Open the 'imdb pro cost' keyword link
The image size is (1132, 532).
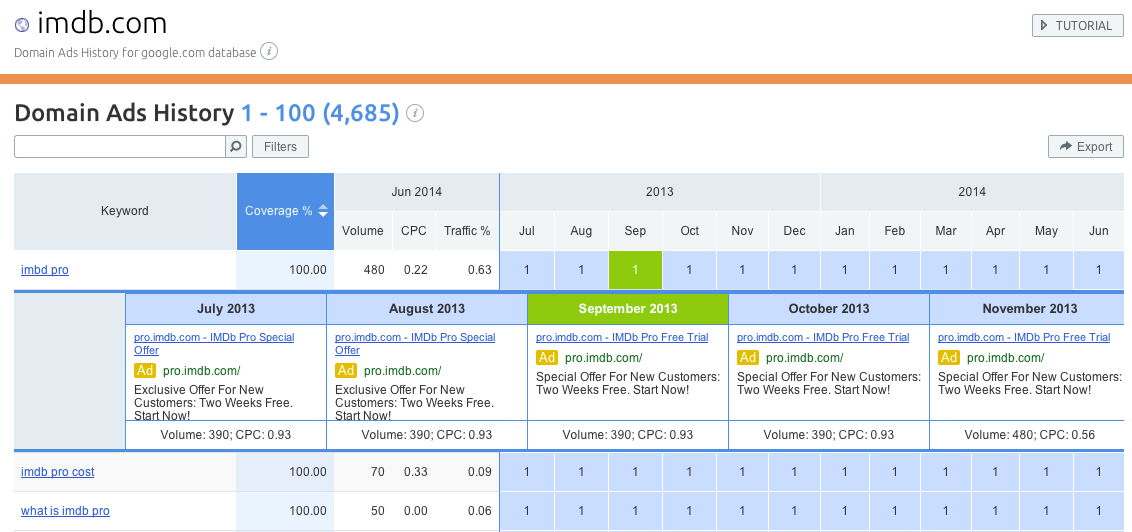[58, 472]
